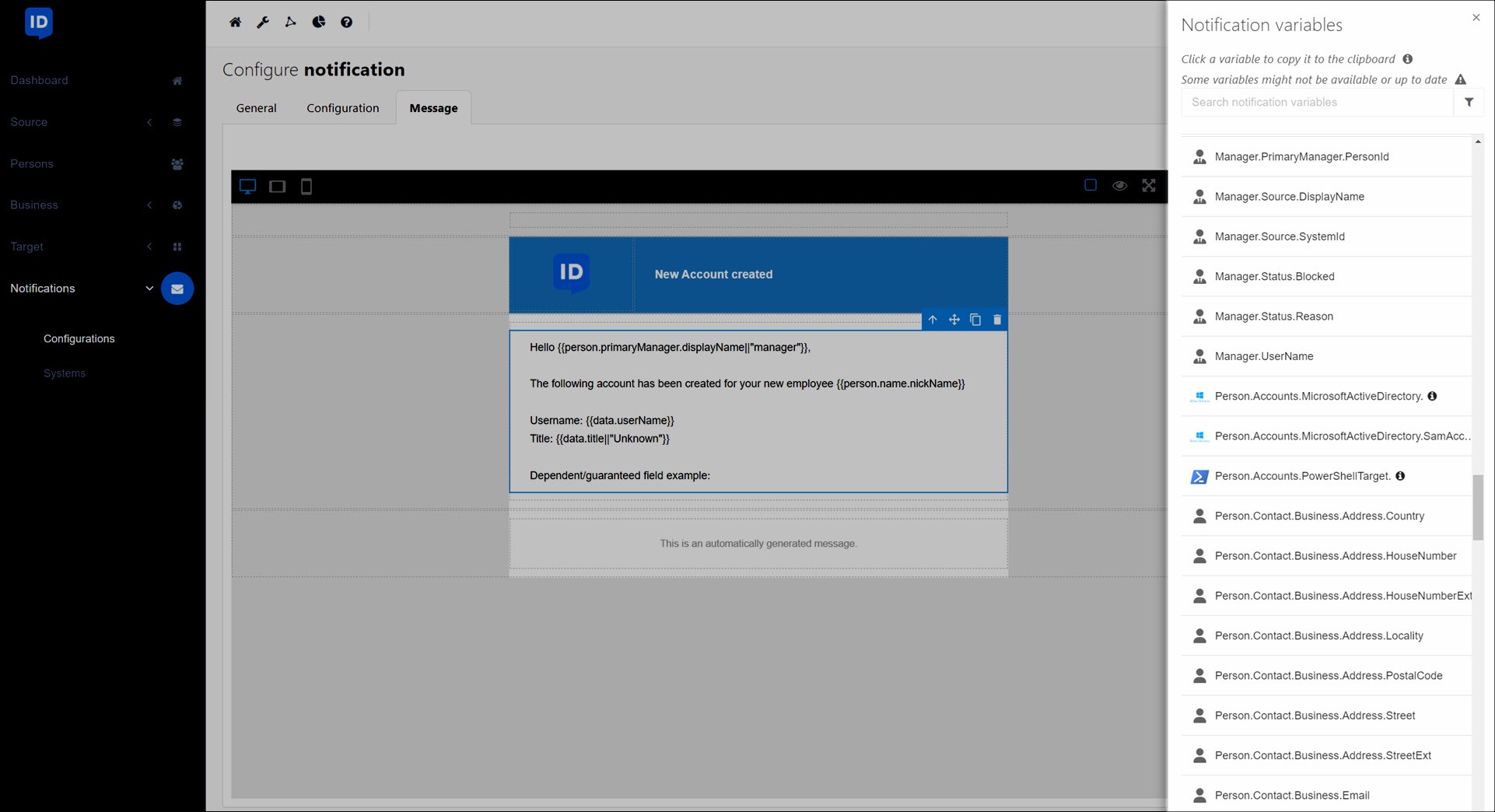This screenshot has width=1495, height=812.
Task: Open the help question mark icon
Action: point(347,22)
